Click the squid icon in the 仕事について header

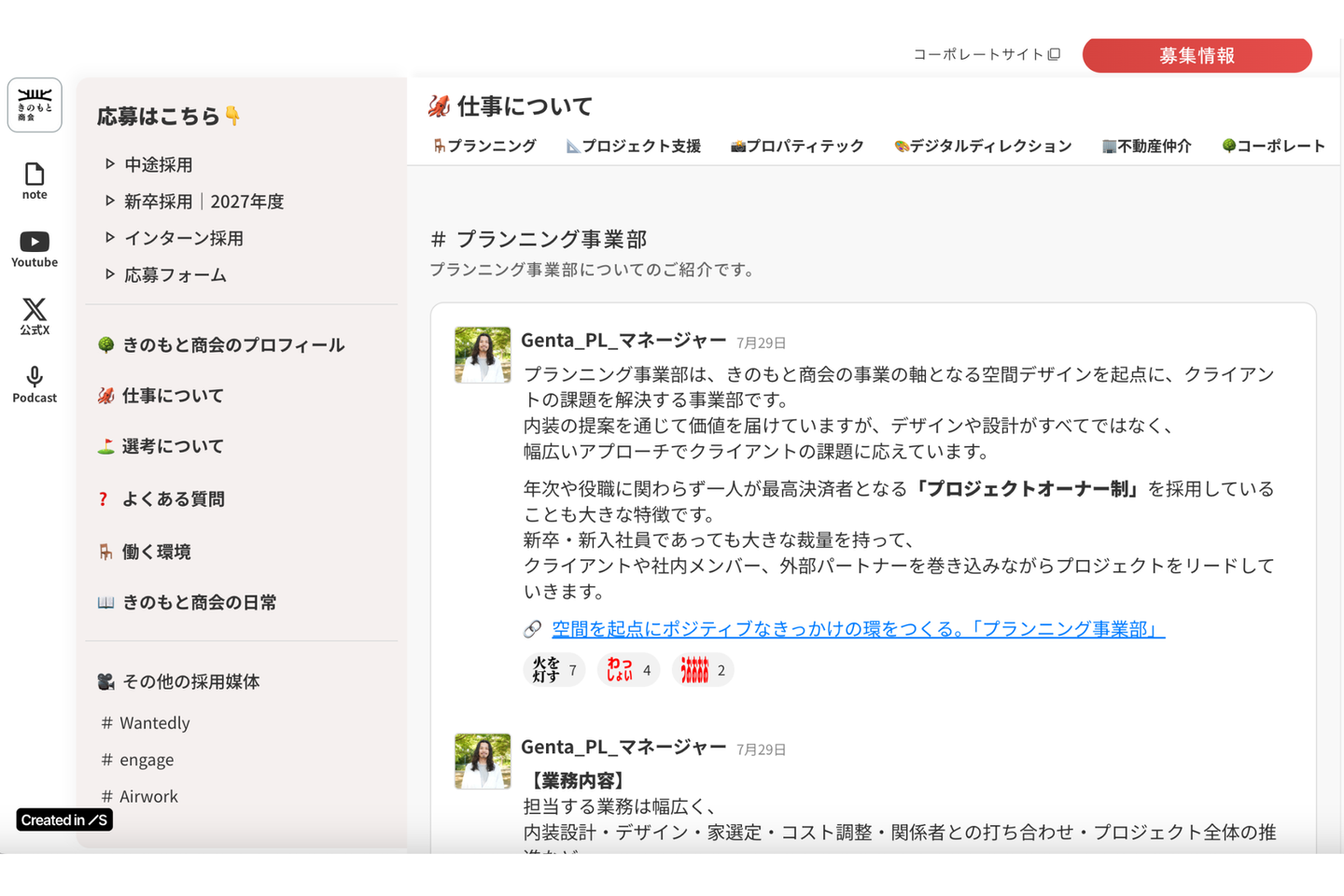click(x=440, y=106)
